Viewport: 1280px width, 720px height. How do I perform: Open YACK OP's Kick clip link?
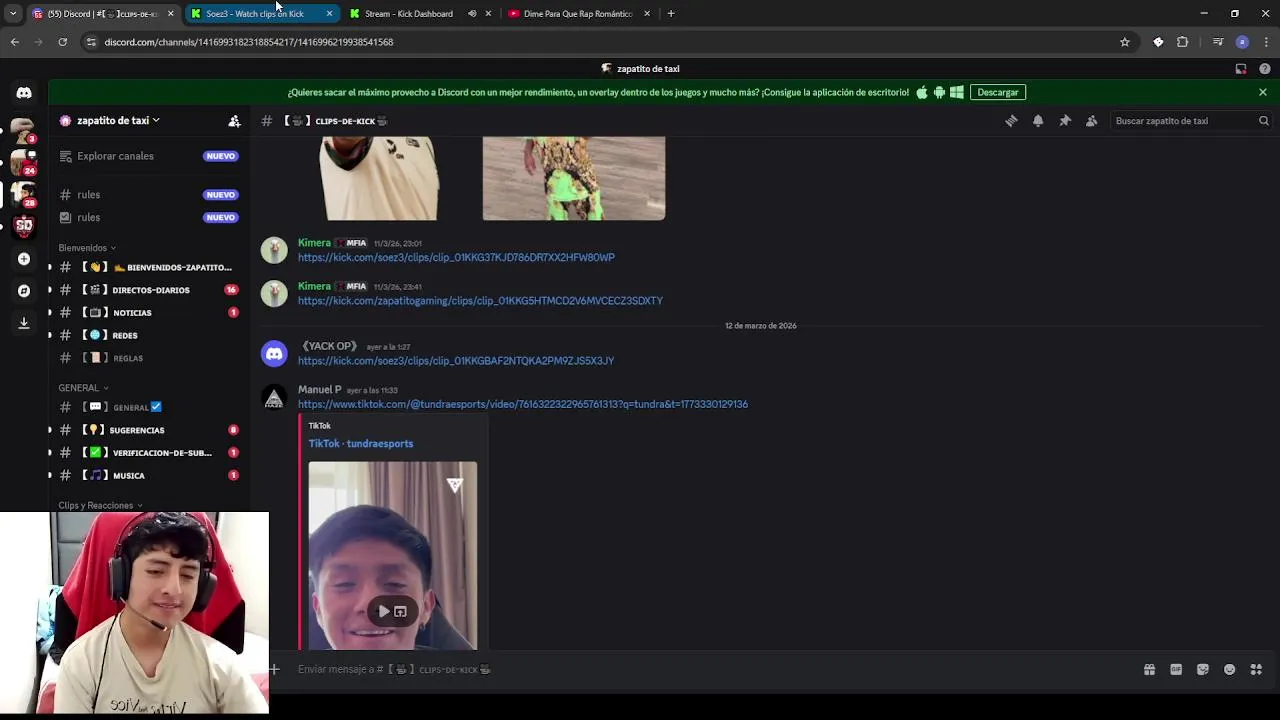456,361
